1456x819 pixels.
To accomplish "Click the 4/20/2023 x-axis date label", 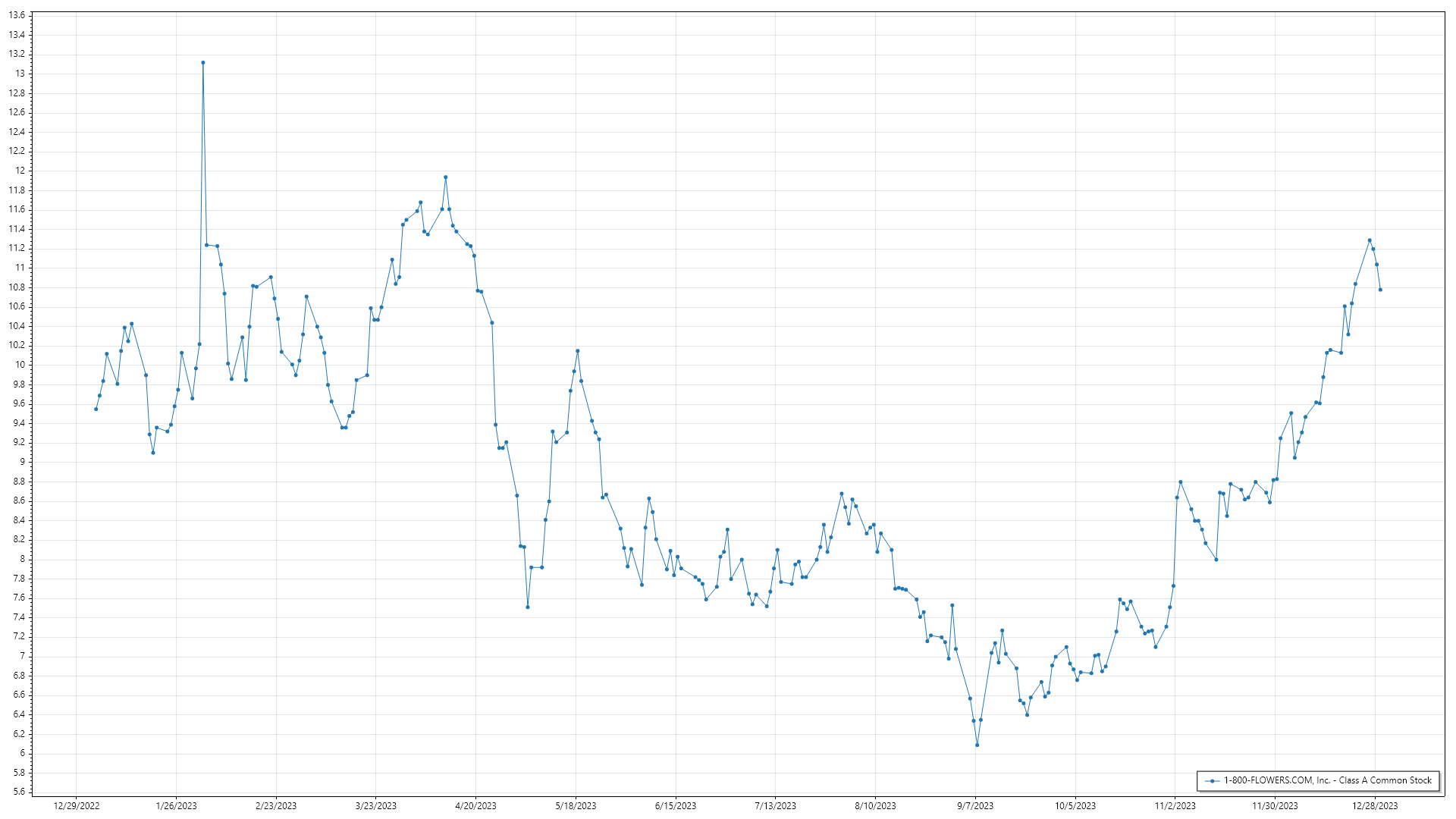I will click(x=475, y=806).
